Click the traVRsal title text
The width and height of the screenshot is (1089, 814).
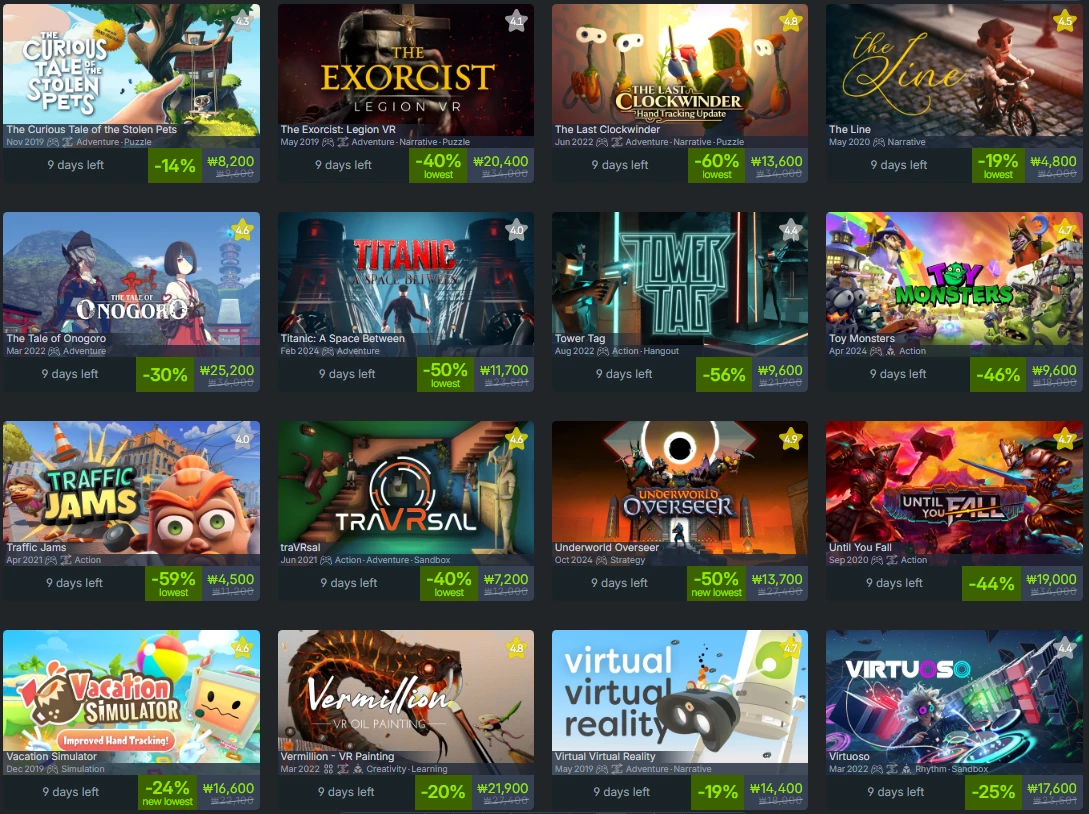tap(300, 547)
